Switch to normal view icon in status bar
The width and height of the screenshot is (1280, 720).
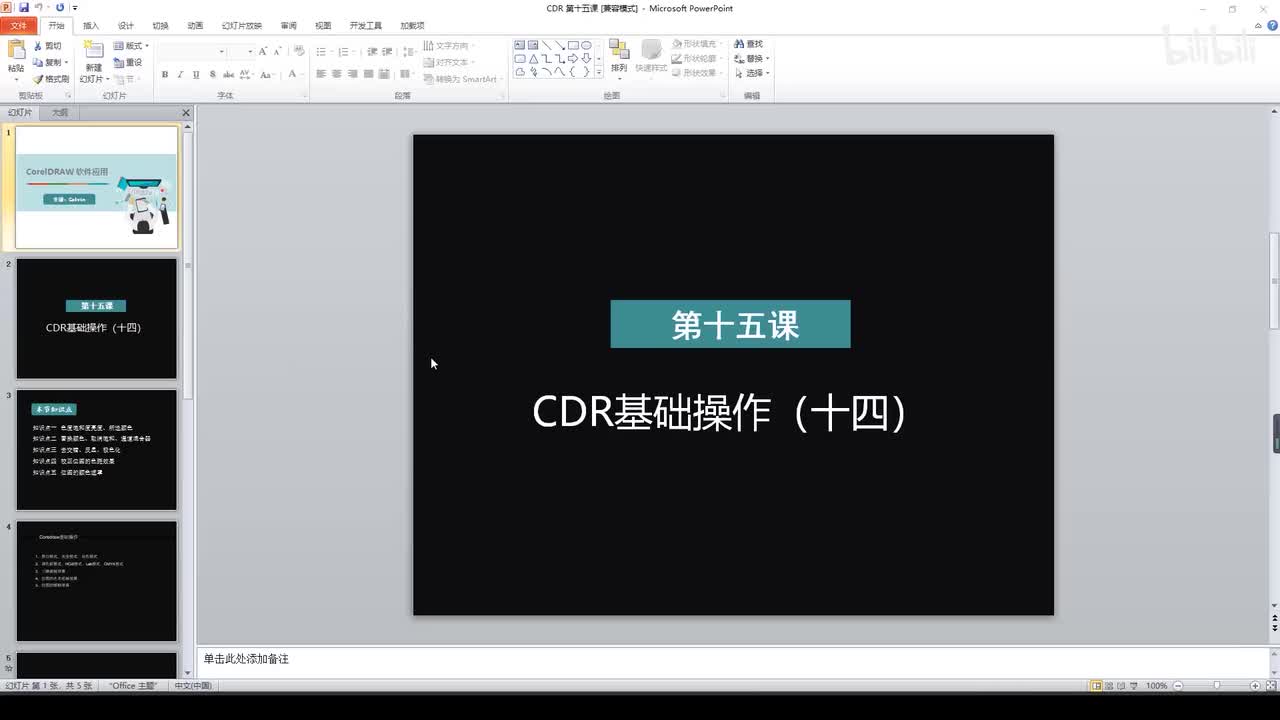pos(1096,686)
